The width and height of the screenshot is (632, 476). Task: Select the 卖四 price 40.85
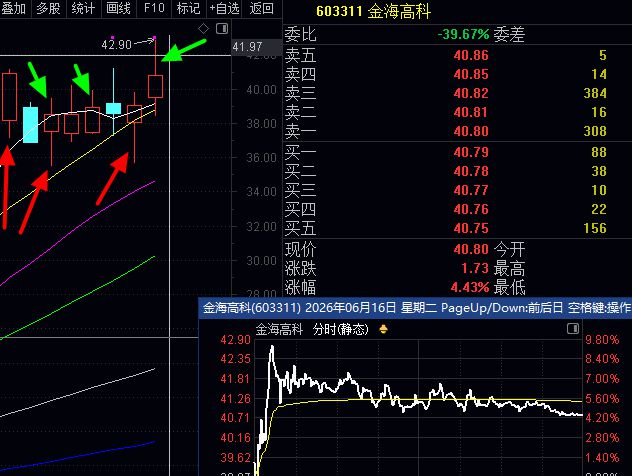tap(471, 74)
